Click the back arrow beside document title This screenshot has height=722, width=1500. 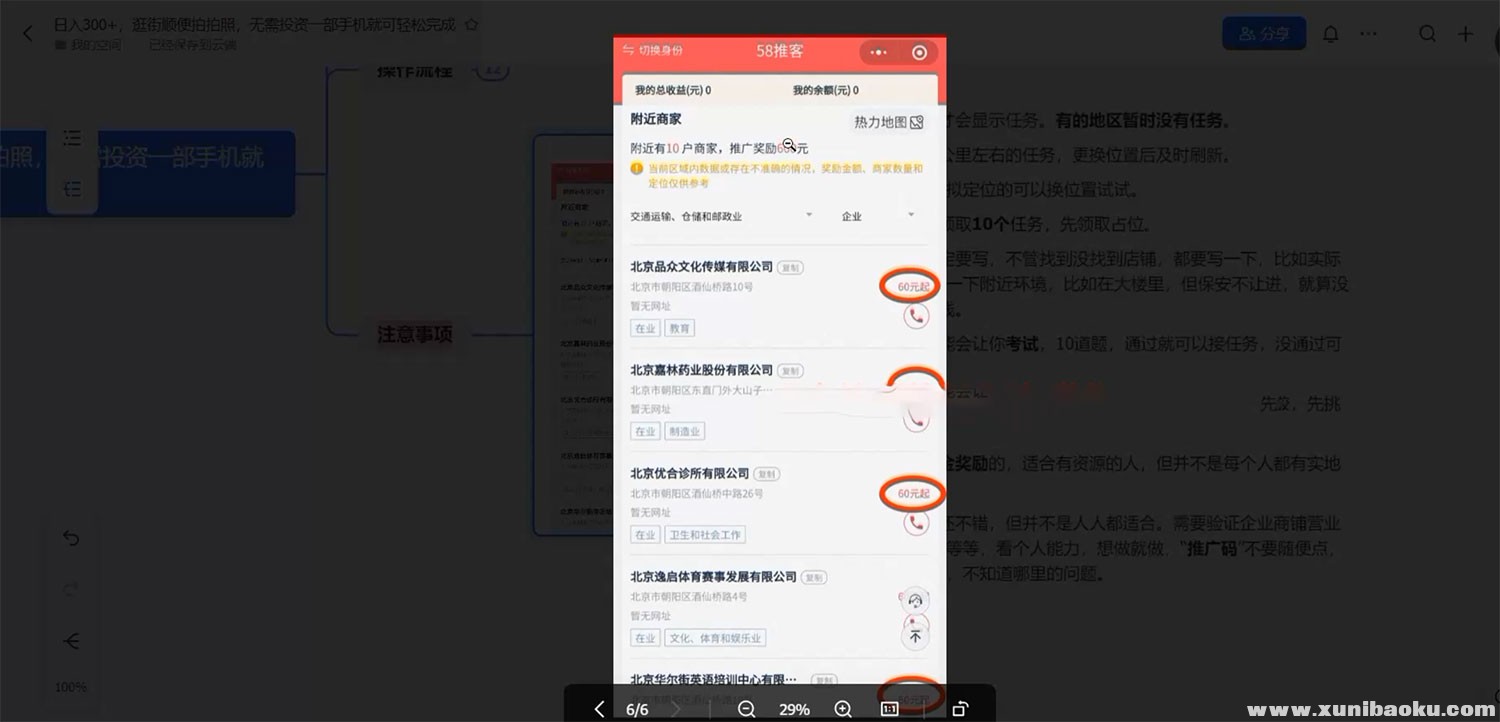(x=27, y=34)
